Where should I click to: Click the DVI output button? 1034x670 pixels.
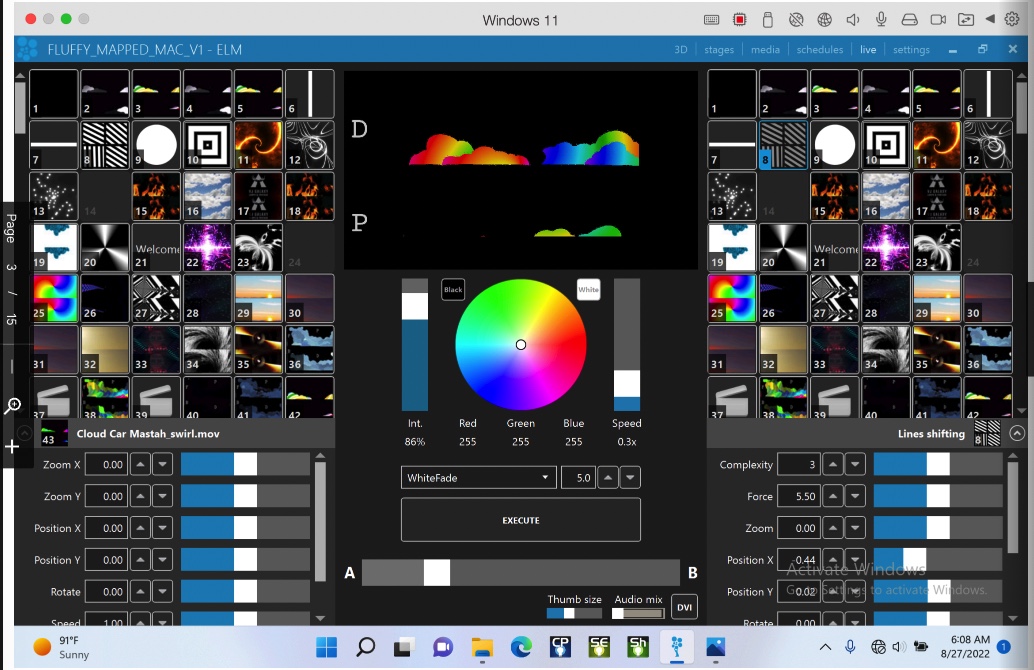point(684,607)
